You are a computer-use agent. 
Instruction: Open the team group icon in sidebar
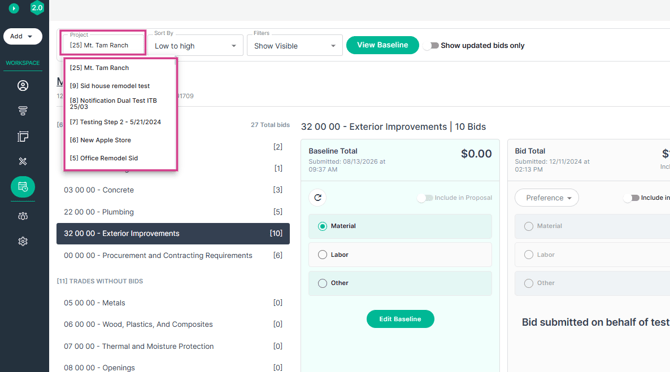23,216
